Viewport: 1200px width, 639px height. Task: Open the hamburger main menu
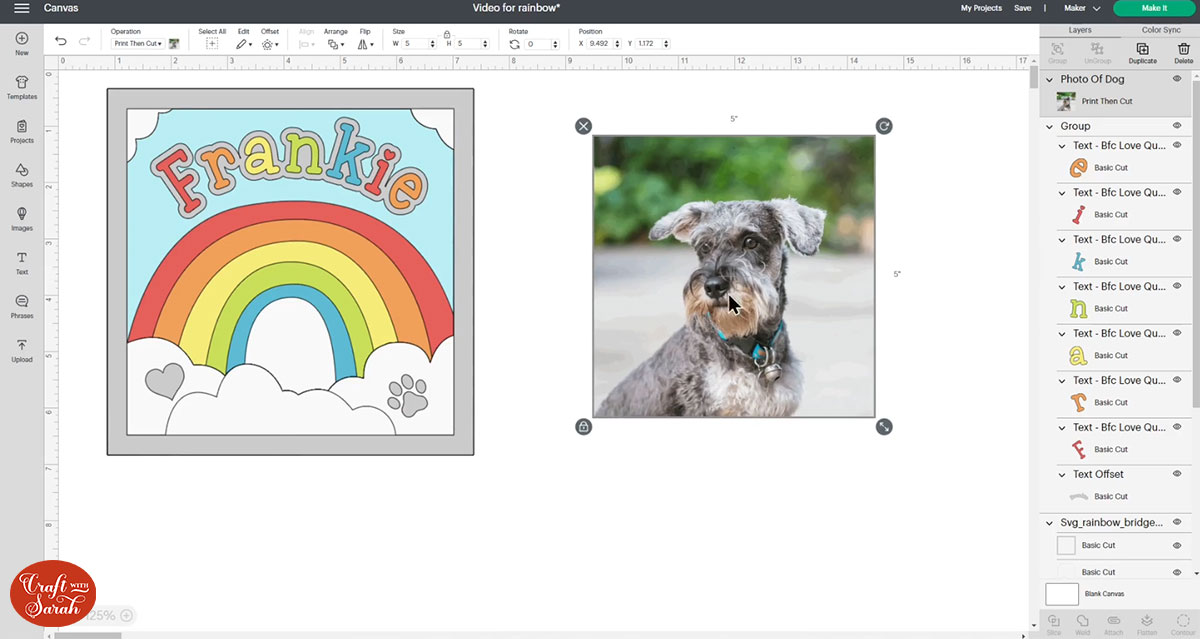pyautogui.click(x=21, y=8)
